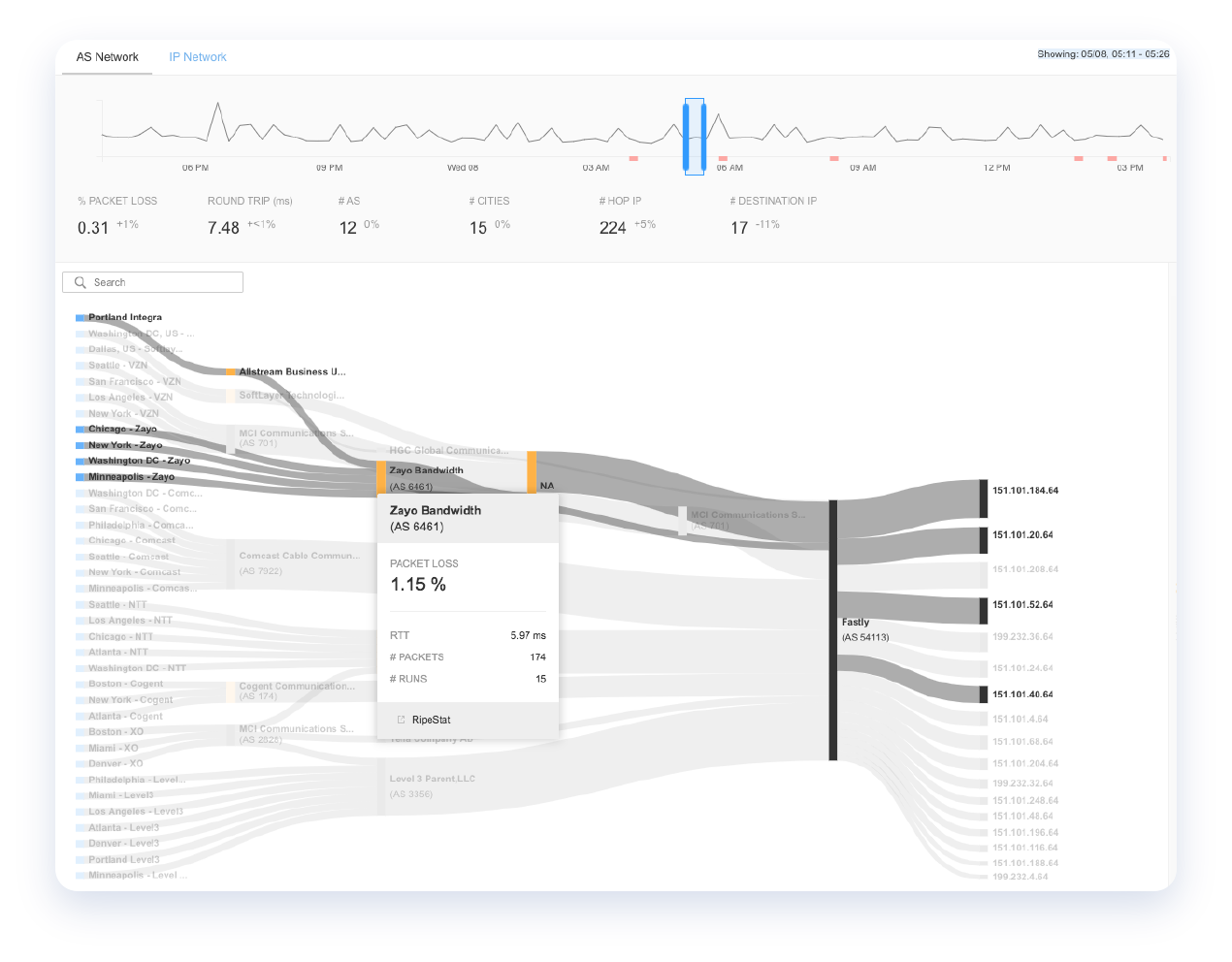
Task: Open the IP Network tab
Action: coord(198,57)
